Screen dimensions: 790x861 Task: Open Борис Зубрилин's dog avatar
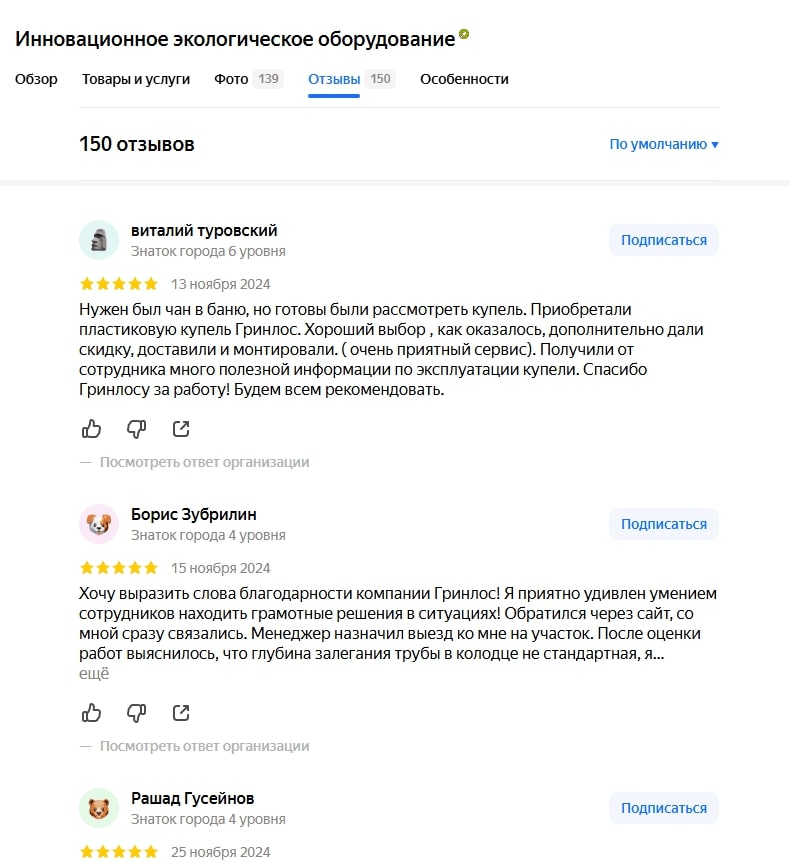tap(99, 524)
